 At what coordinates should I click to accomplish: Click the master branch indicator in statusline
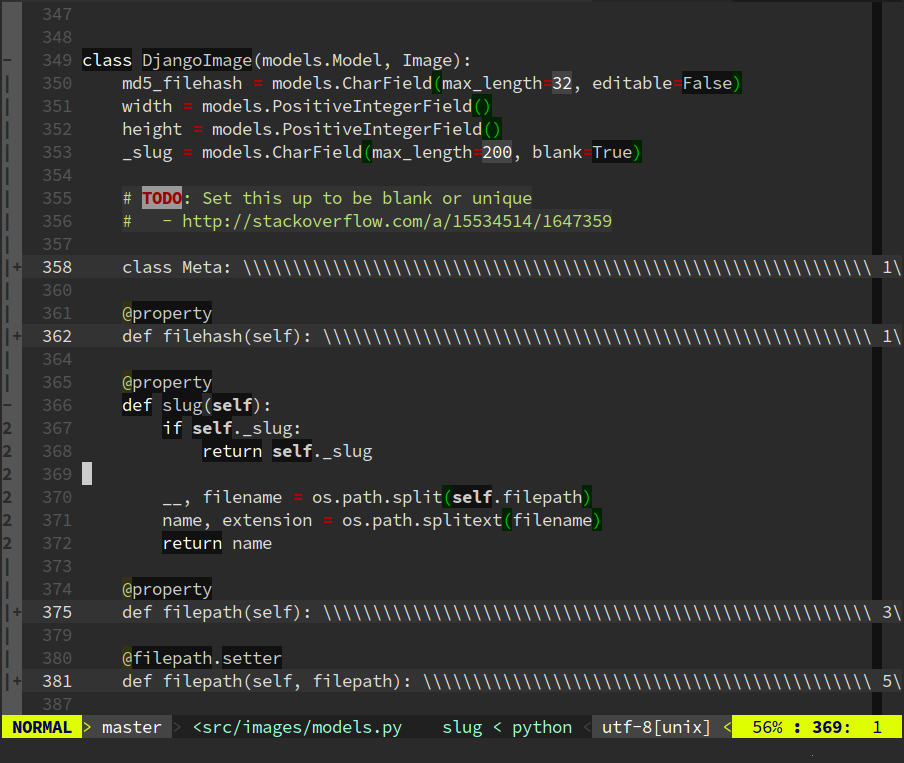pos(131,727)
